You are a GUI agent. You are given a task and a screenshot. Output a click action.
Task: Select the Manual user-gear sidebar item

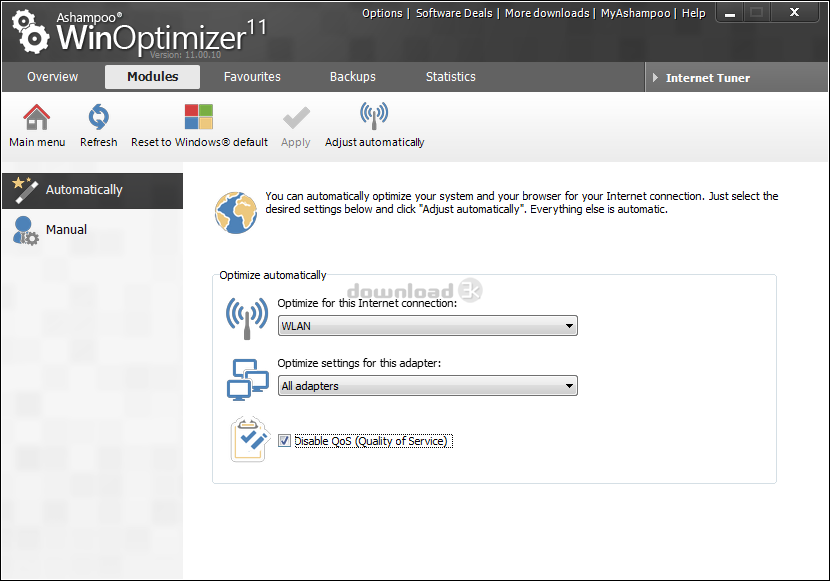92,231
